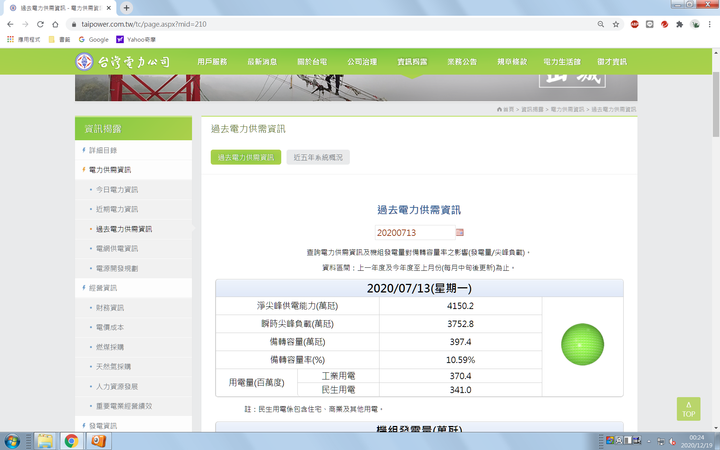Screen dimensions: 720x450
Task: Open the Google bookmark
Action: pyautogui.click(x=94, y=39)
